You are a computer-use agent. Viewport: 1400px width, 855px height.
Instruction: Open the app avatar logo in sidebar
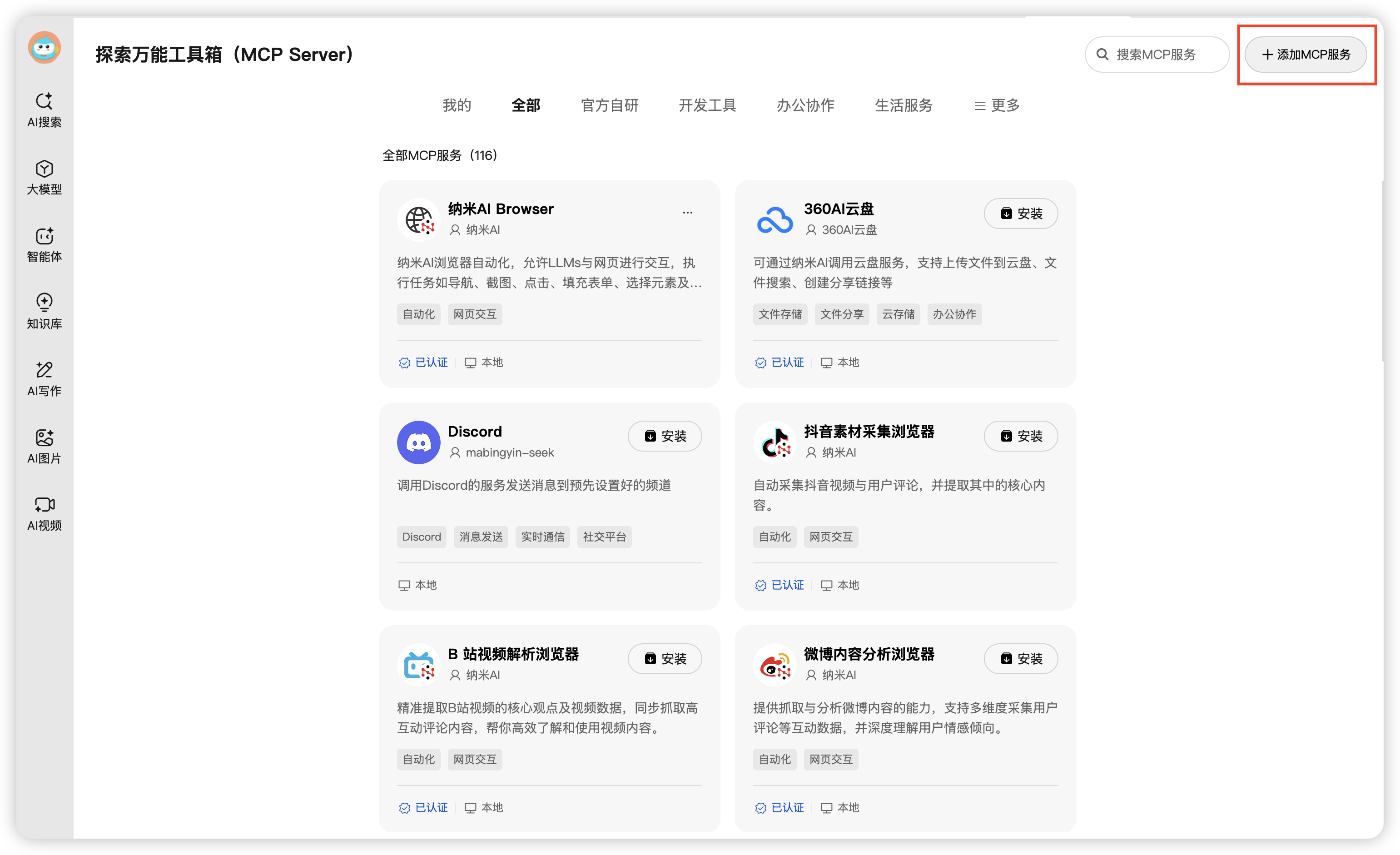coord(45,48)
